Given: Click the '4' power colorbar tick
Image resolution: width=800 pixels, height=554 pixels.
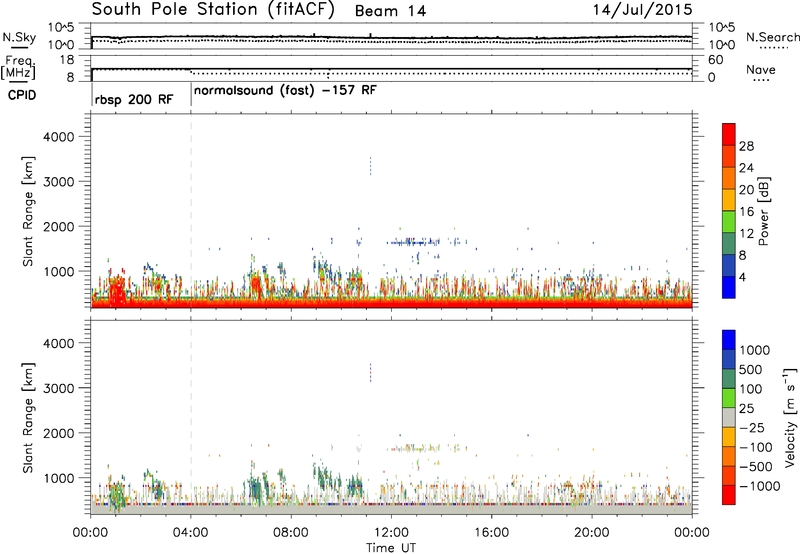Looking at the screenshot, I should coord(742,278).
